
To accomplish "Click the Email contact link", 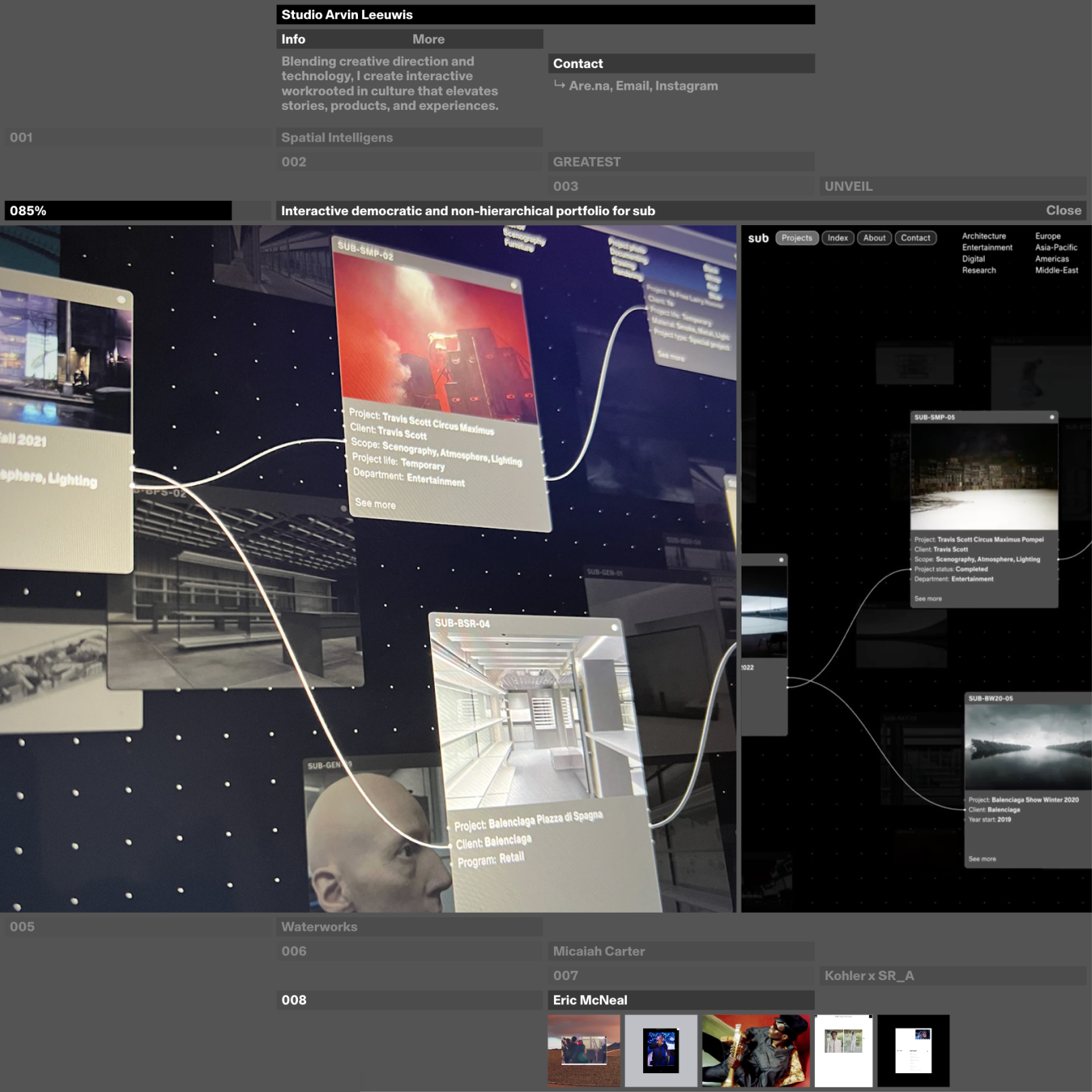I will pos(632,86).
